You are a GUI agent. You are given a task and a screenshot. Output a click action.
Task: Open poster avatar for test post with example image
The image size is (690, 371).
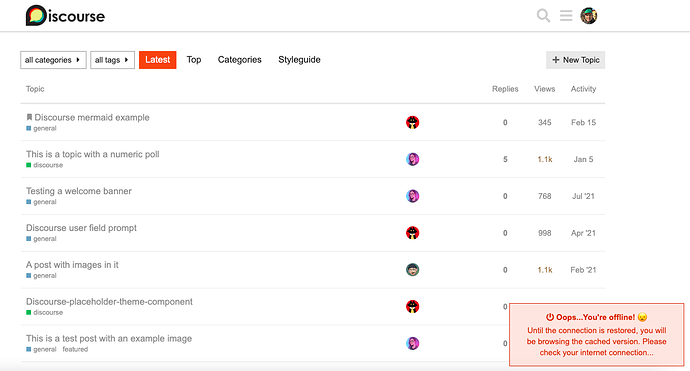coord(412,343)
